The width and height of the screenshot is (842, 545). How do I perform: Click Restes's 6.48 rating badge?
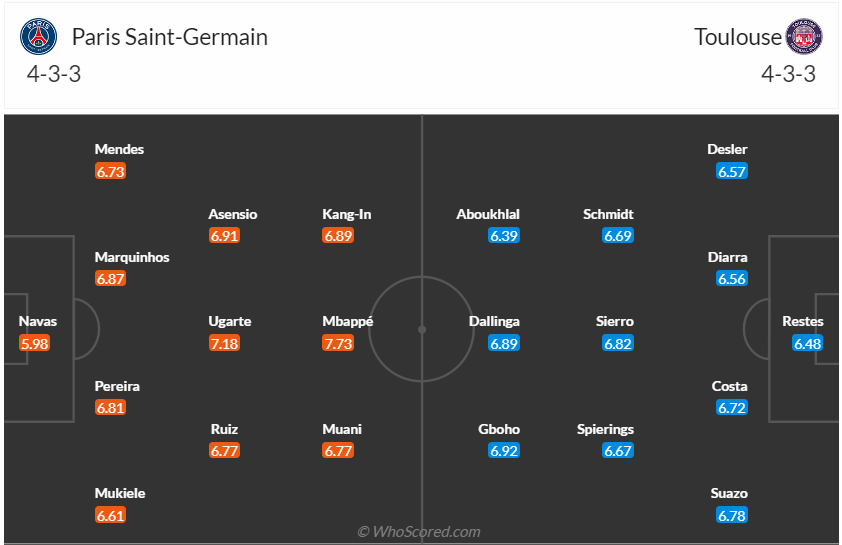point(807,343)
